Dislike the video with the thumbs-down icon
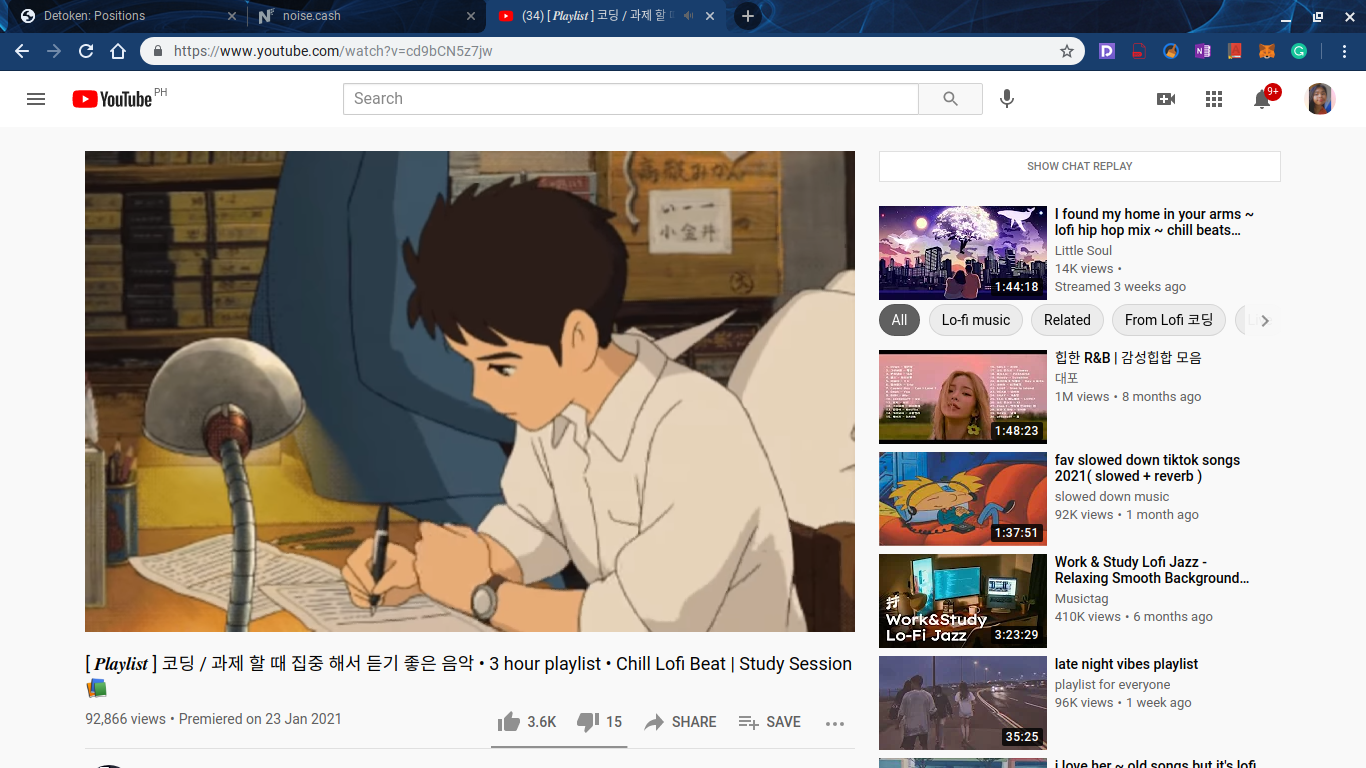This screenshot has width=1366, height=768. click(x=588, y=722)
